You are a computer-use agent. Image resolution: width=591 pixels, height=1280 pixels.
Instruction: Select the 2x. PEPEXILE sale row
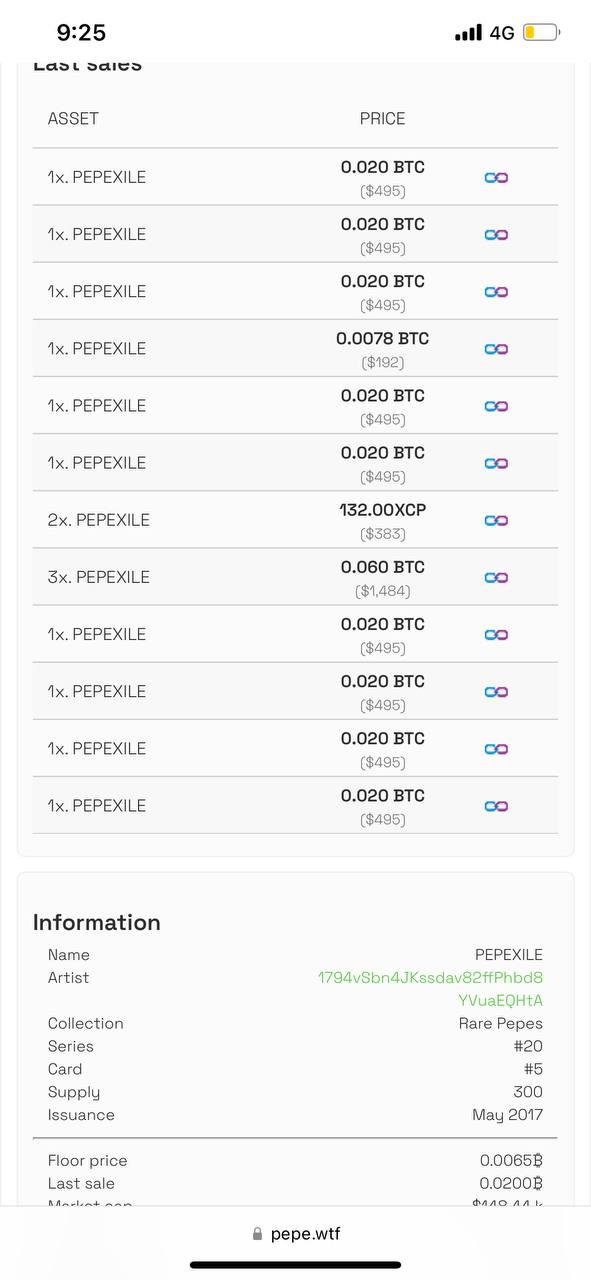(x=295, y=520)
